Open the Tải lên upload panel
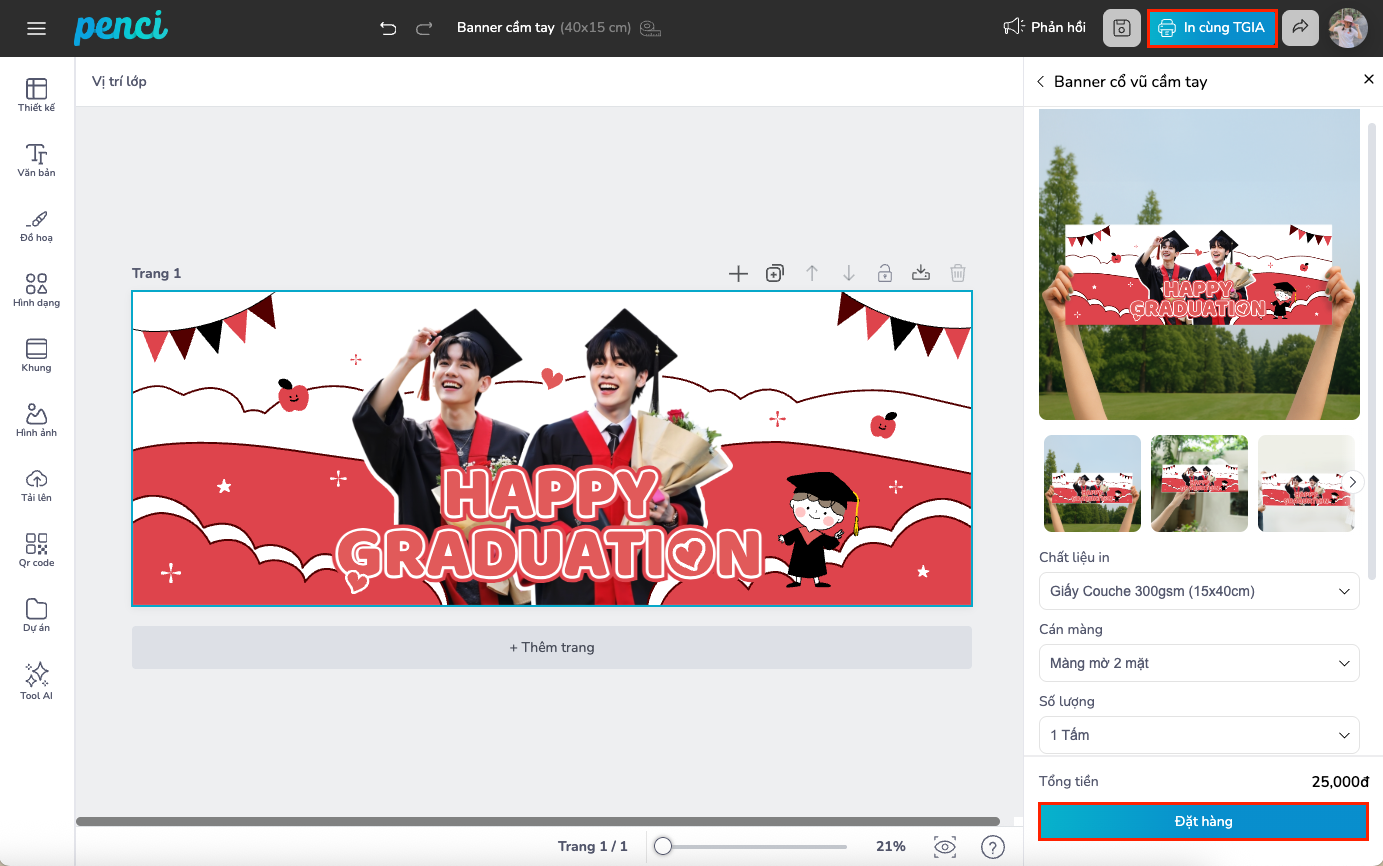This screenshot has width=1383, height=866. click(x=36, y=484)
